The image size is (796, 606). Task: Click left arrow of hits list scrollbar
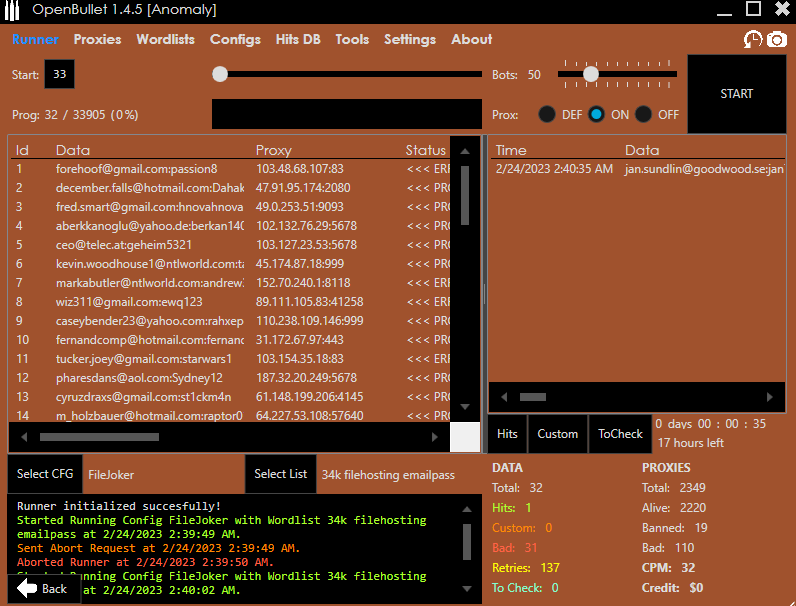(504, 397)
